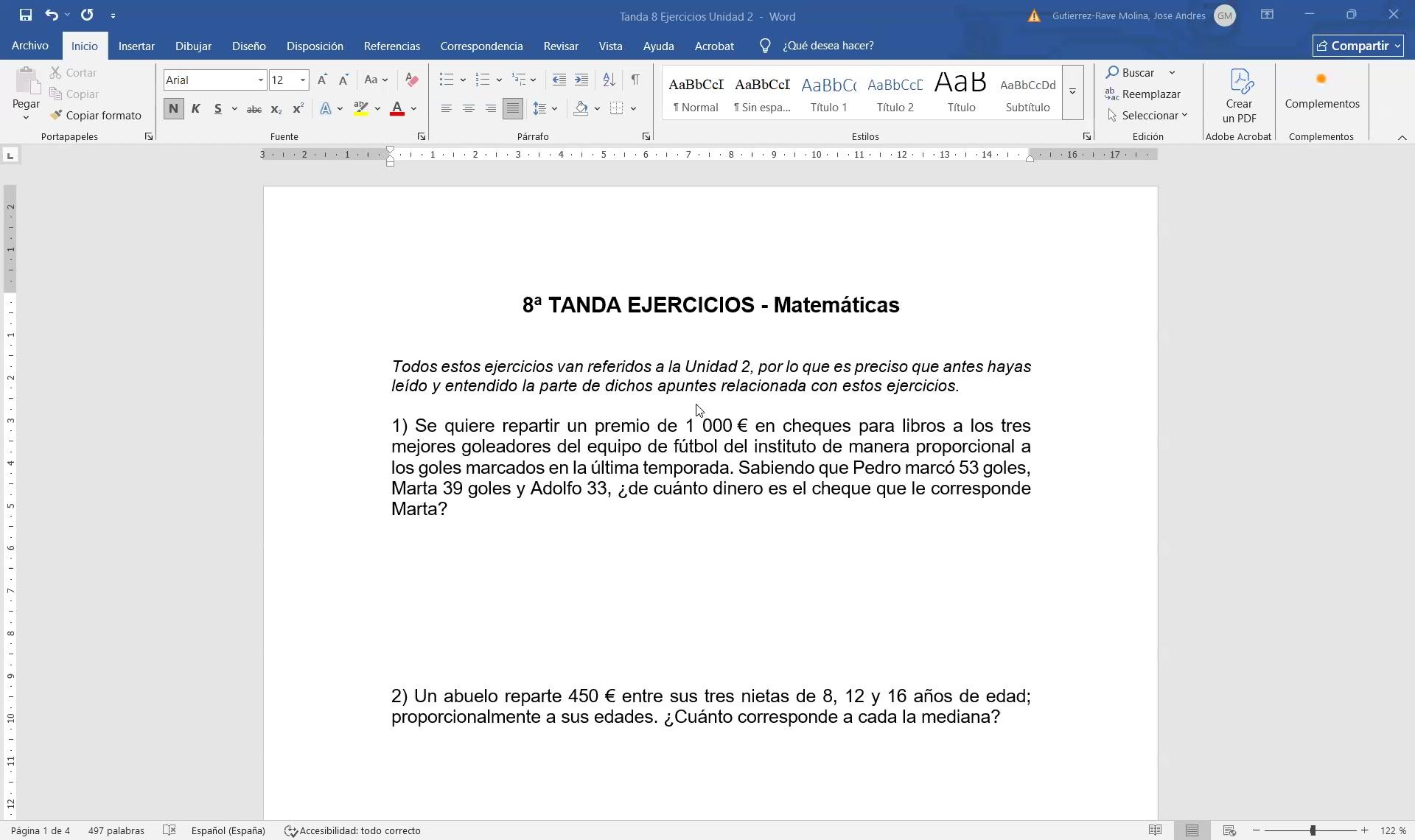Open the font size dropdown showing 12
This screenshot has width=1415, height=840.
click(302, 80)
